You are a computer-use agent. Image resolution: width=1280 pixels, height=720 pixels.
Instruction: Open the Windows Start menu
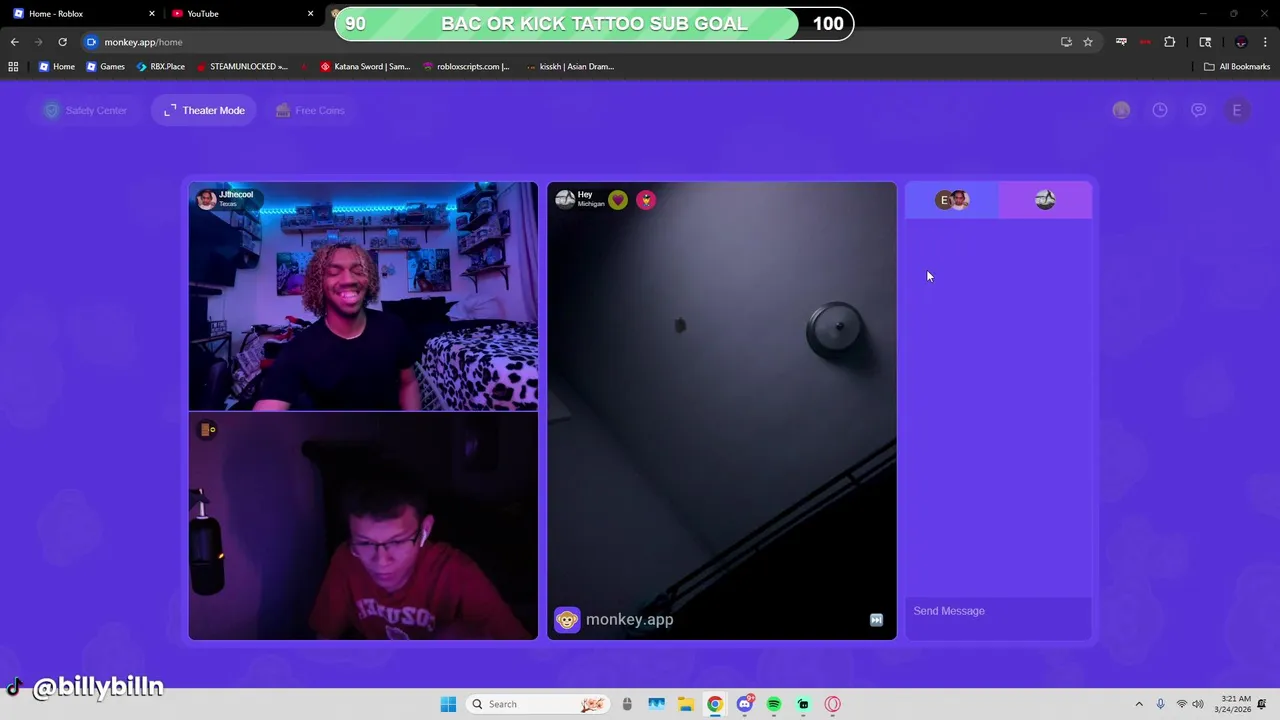point(448,704)
